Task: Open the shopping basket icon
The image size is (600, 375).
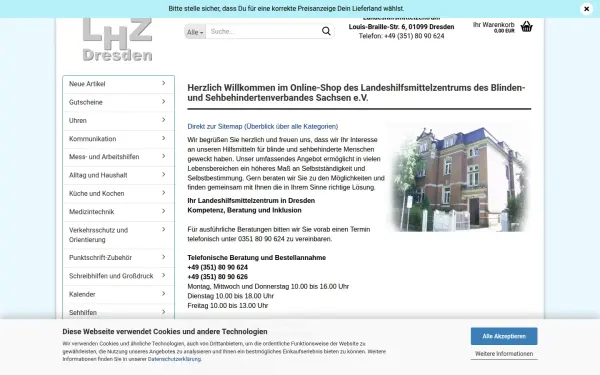Action: (527, 26)
